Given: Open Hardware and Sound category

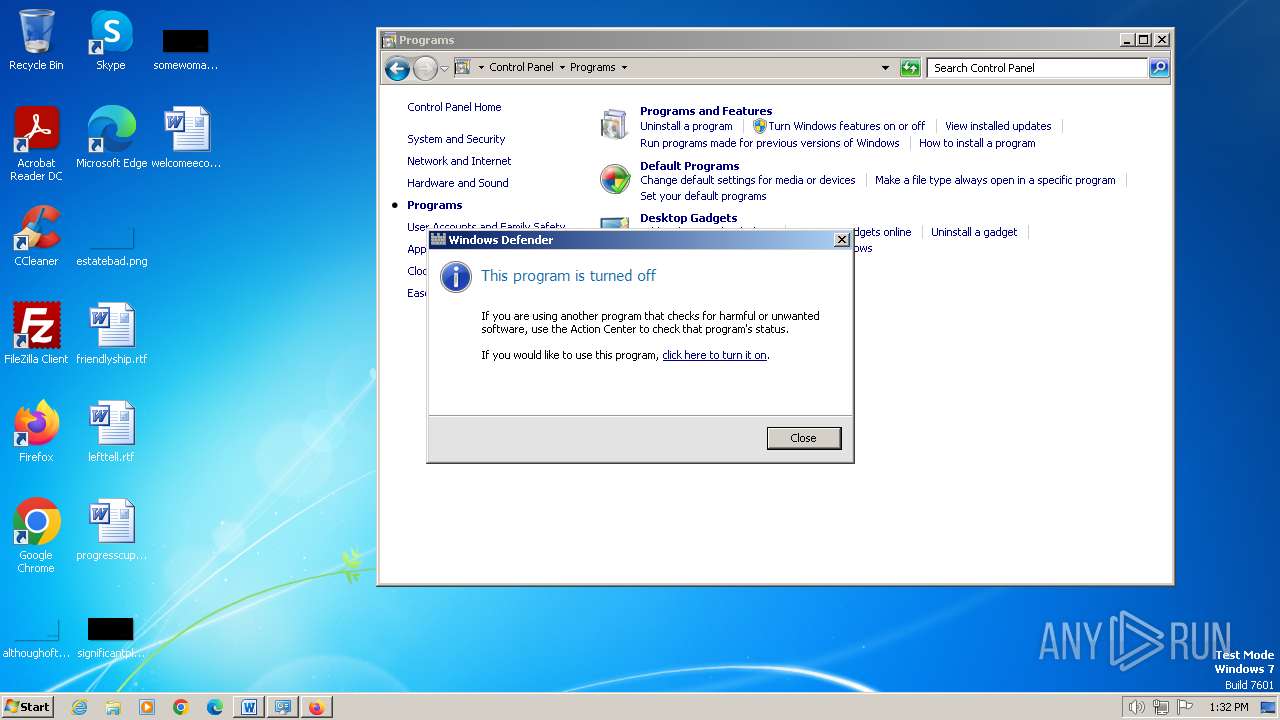Looking at the screenshot, I should click(458, 183).
